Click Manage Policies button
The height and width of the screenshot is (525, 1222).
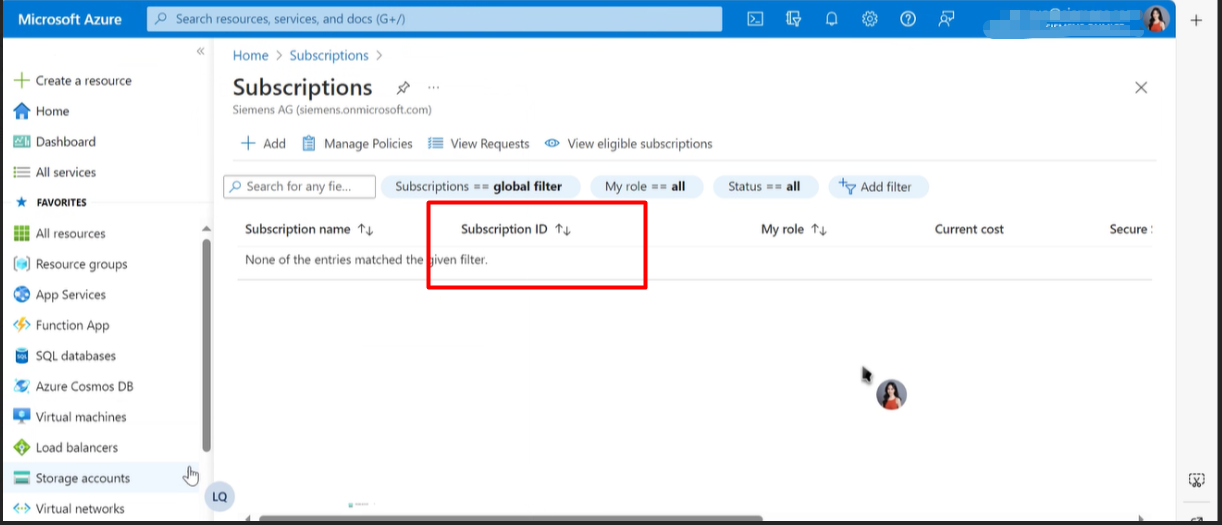(x=358, y=144)
